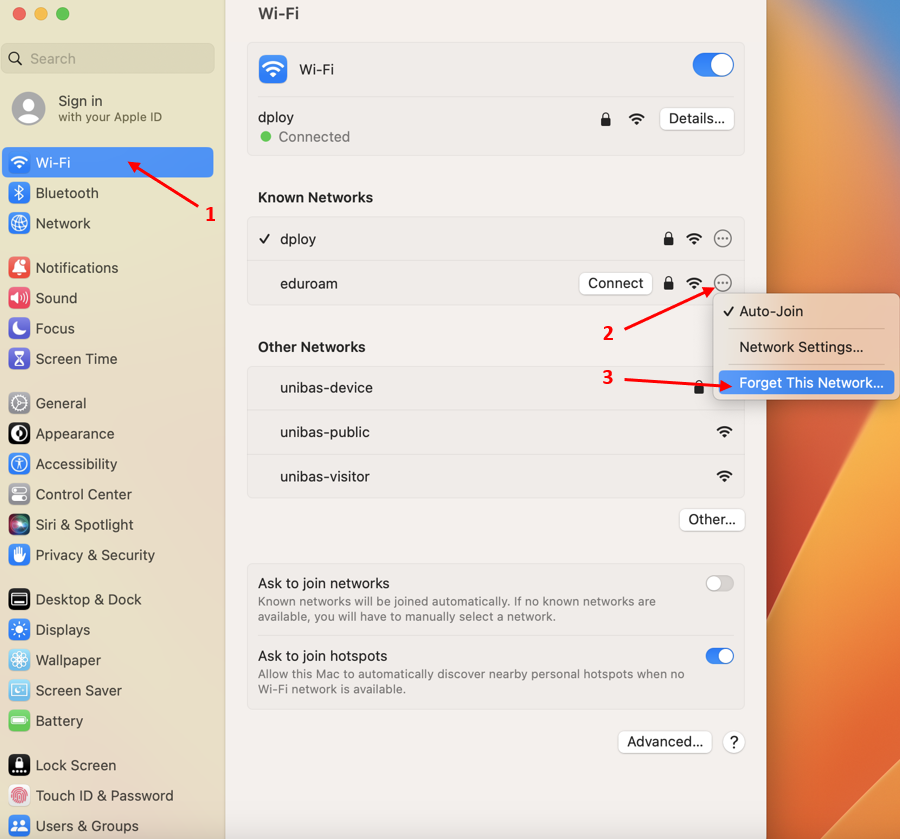Viewport: 900px width, 839px height.
Task: Select Network Settings in context menu
Action: (x=800, y=347)
